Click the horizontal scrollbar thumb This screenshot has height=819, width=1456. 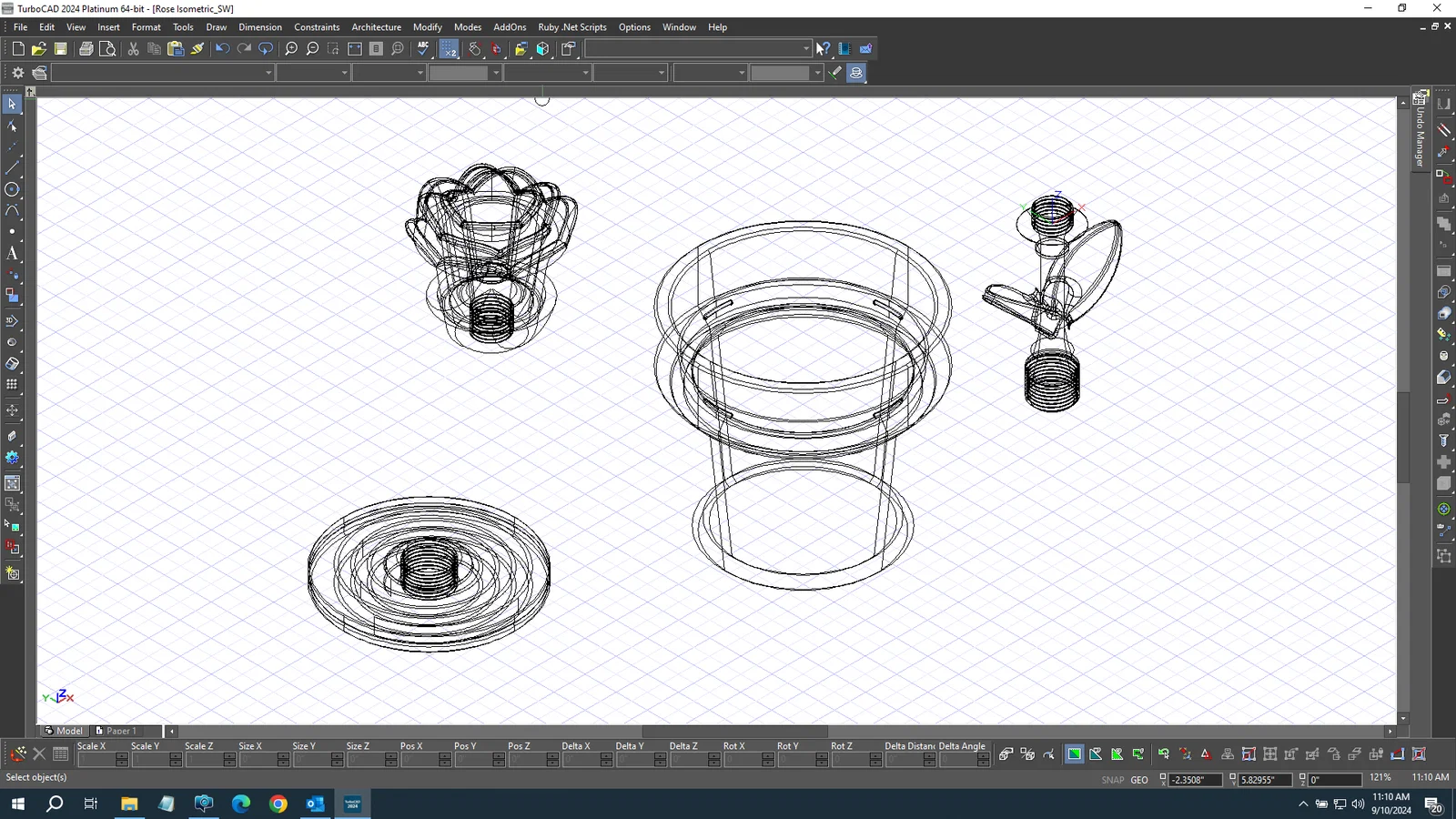[x=734, y=731]
